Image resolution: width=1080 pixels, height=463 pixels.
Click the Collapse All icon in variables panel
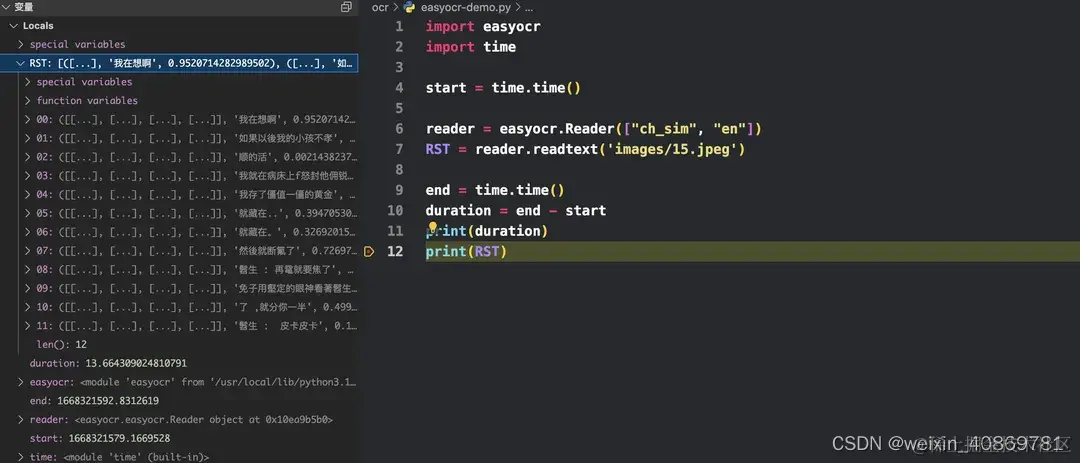346,7
